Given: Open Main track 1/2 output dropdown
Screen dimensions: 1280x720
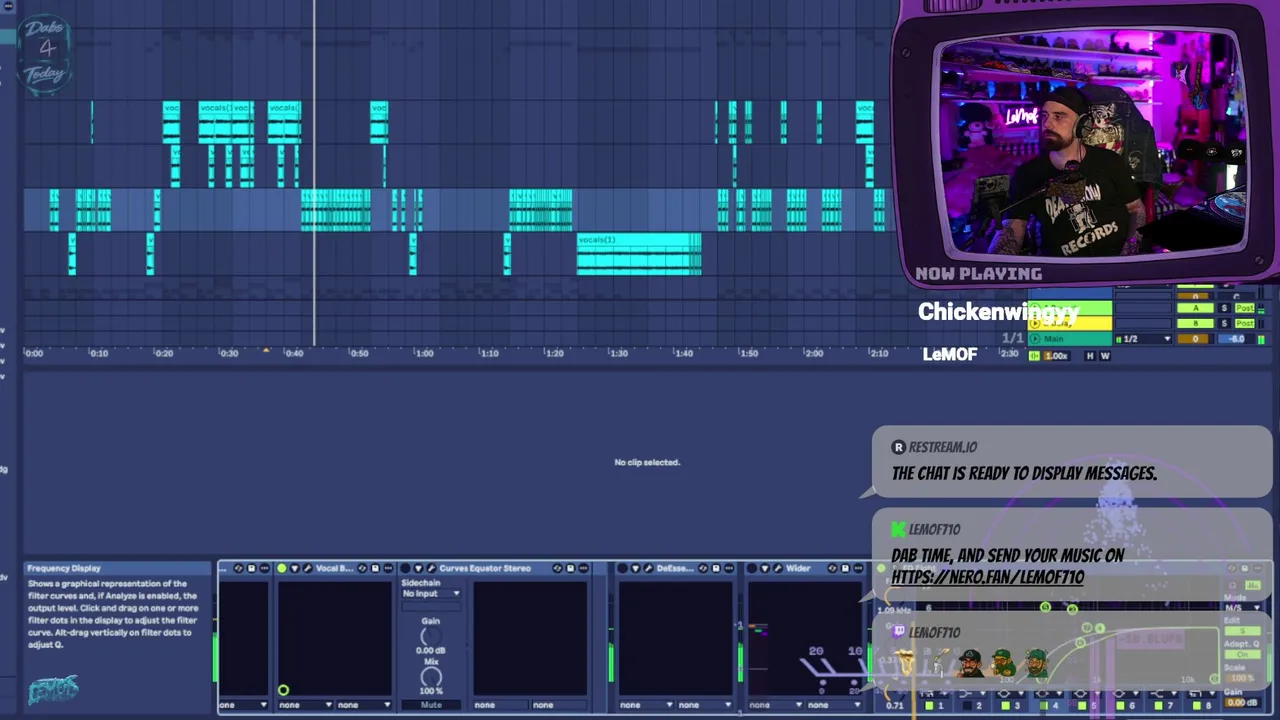Looking at the screenshot, I should [x=1144, y=339].
